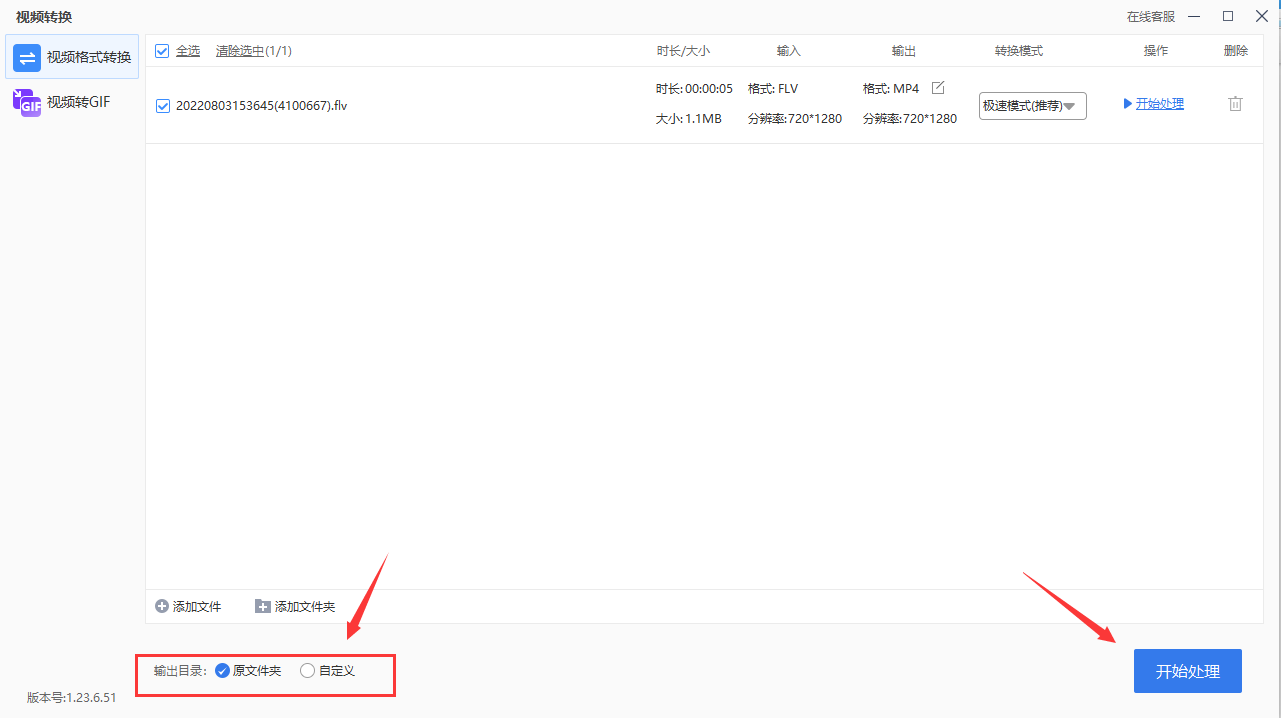Minimize the 视频转换 window

point(1196,16)
